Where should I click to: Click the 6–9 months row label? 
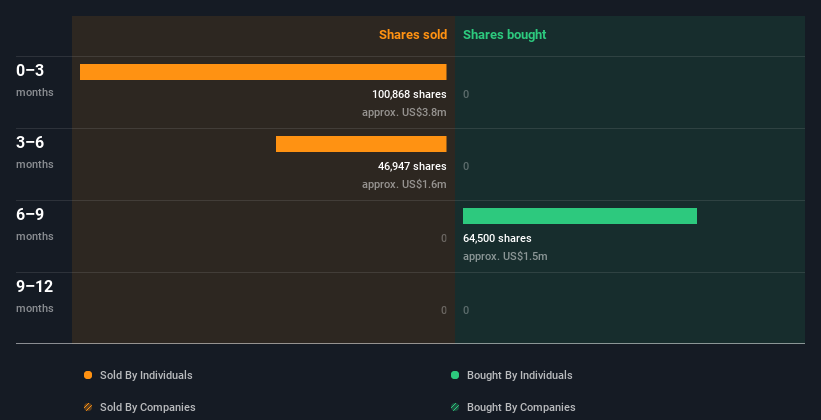pos(35,224)
